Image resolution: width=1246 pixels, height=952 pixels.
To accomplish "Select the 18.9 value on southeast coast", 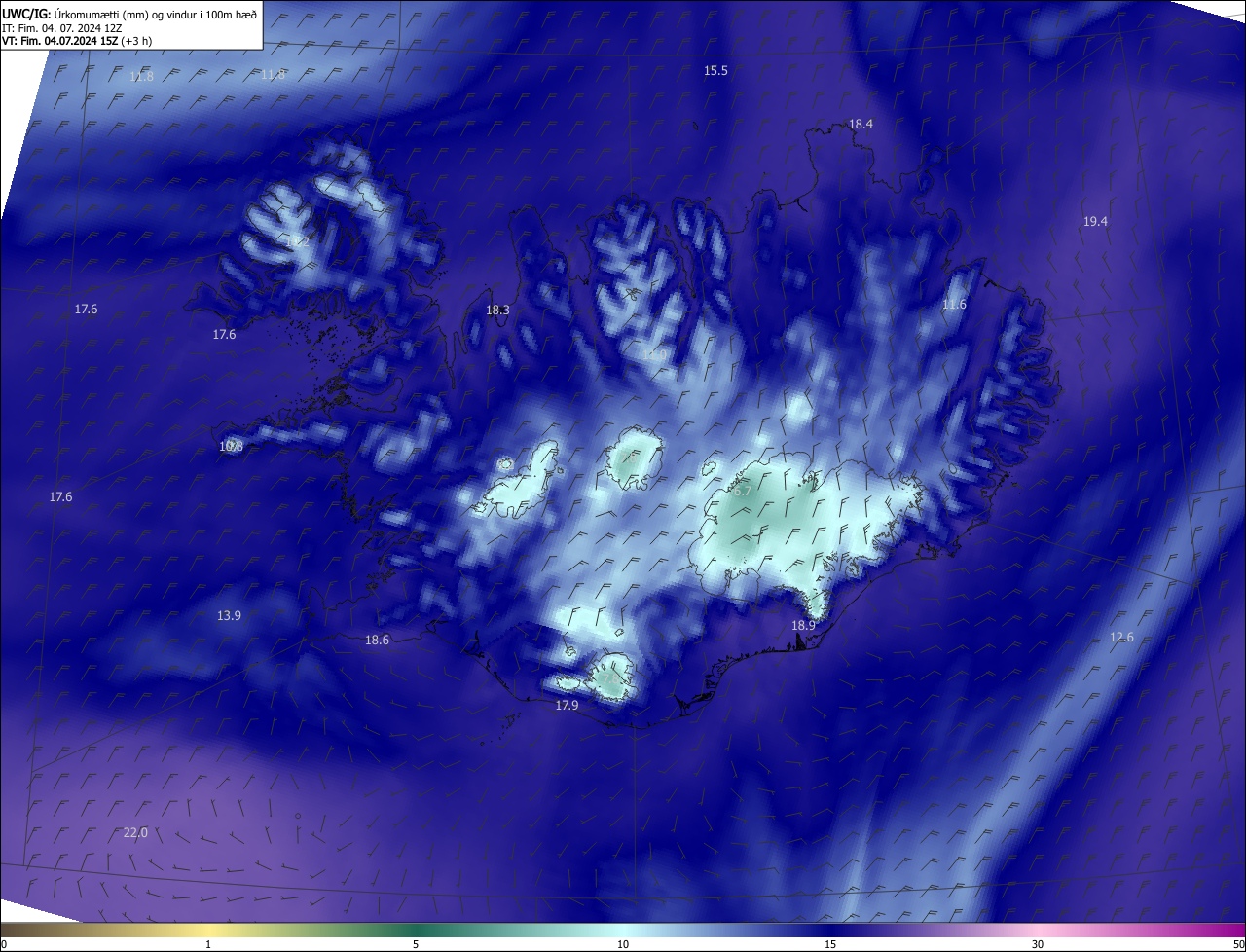I will pos(803,626).
